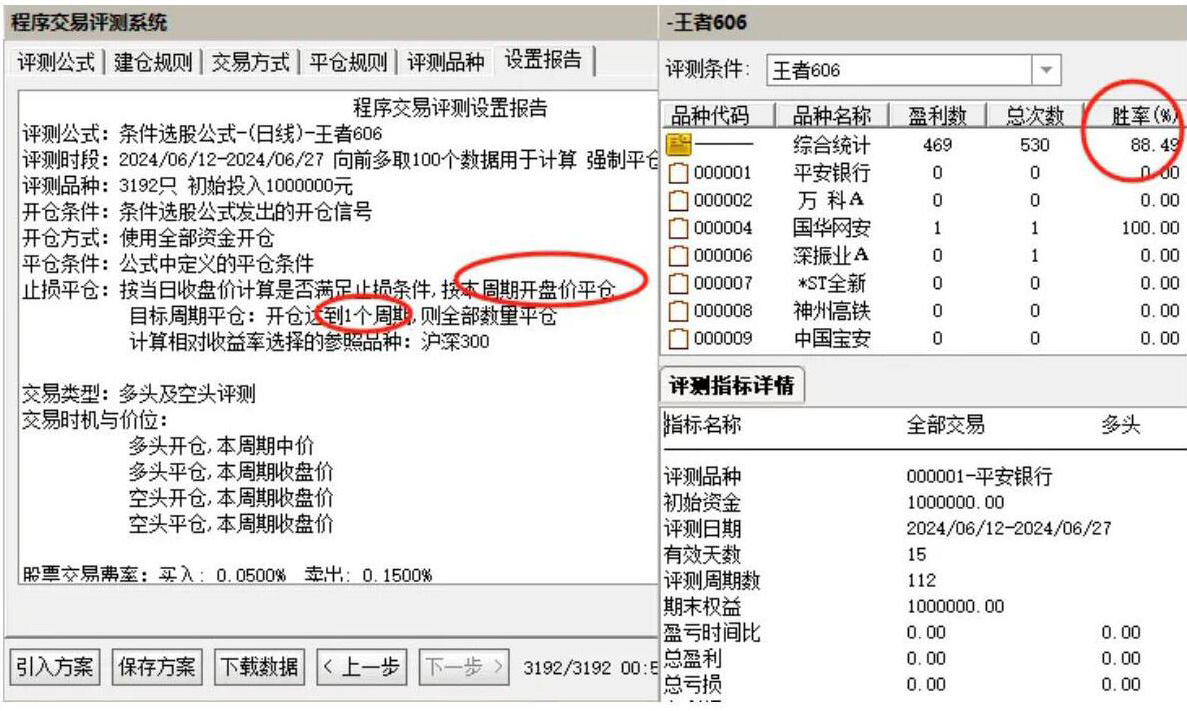
Task: Sort by the 盈利数 column header
Action: pos(937,116)
